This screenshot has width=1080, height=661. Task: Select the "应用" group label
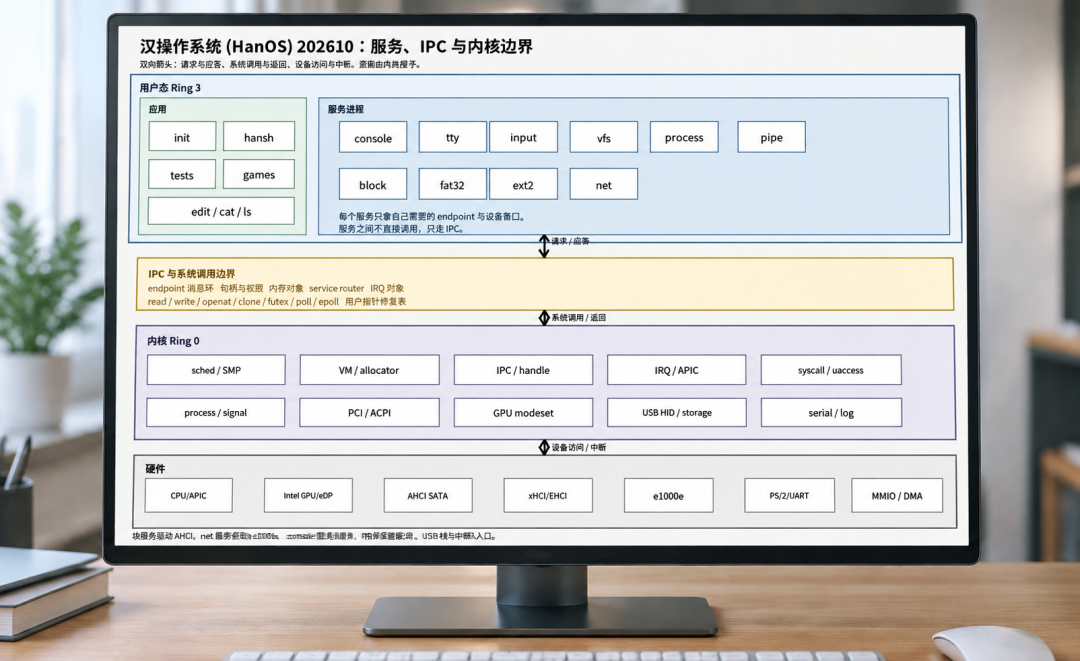(157, 109)
